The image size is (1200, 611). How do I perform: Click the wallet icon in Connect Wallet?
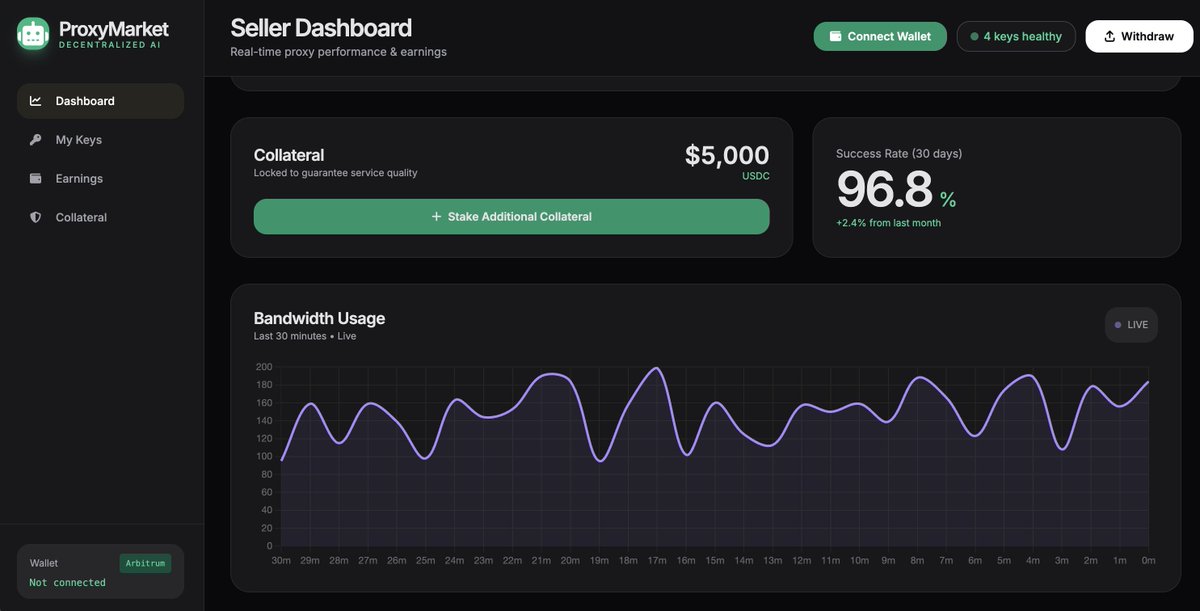pos(836,36)
